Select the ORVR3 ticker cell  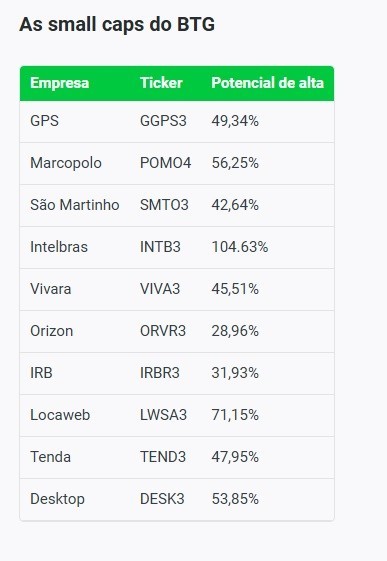point(163,331)
